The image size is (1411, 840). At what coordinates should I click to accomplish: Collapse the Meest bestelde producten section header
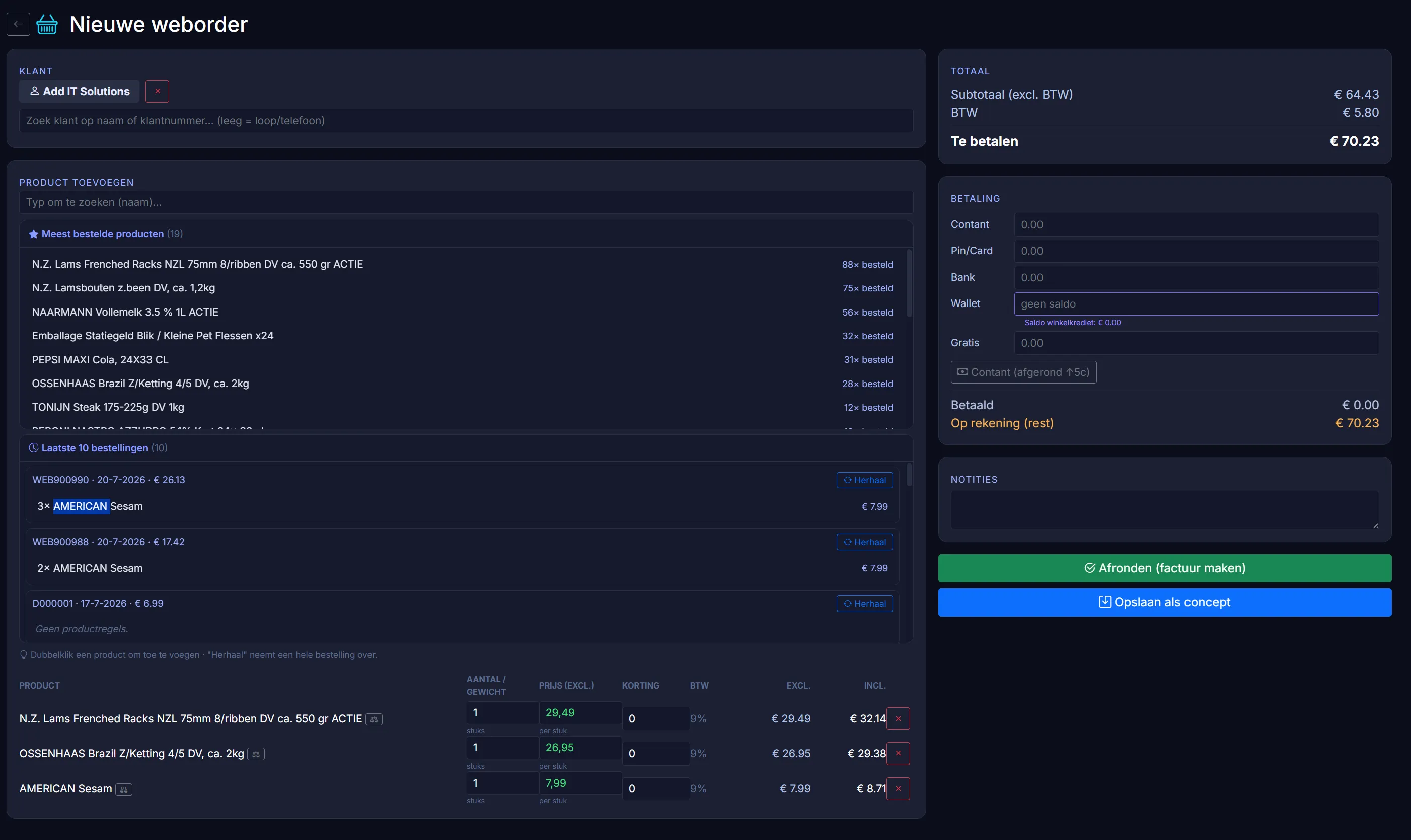466,234
